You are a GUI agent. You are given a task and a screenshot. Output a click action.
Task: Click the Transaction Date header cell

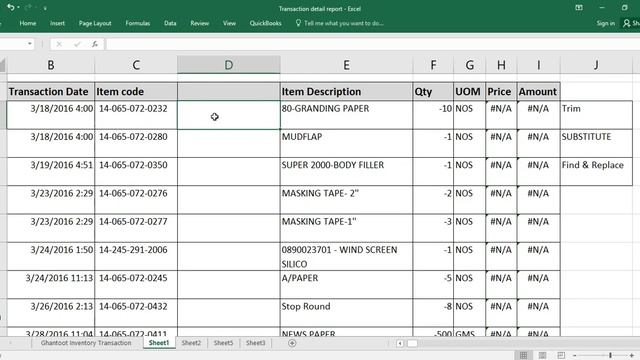click(x=51, y=91)
